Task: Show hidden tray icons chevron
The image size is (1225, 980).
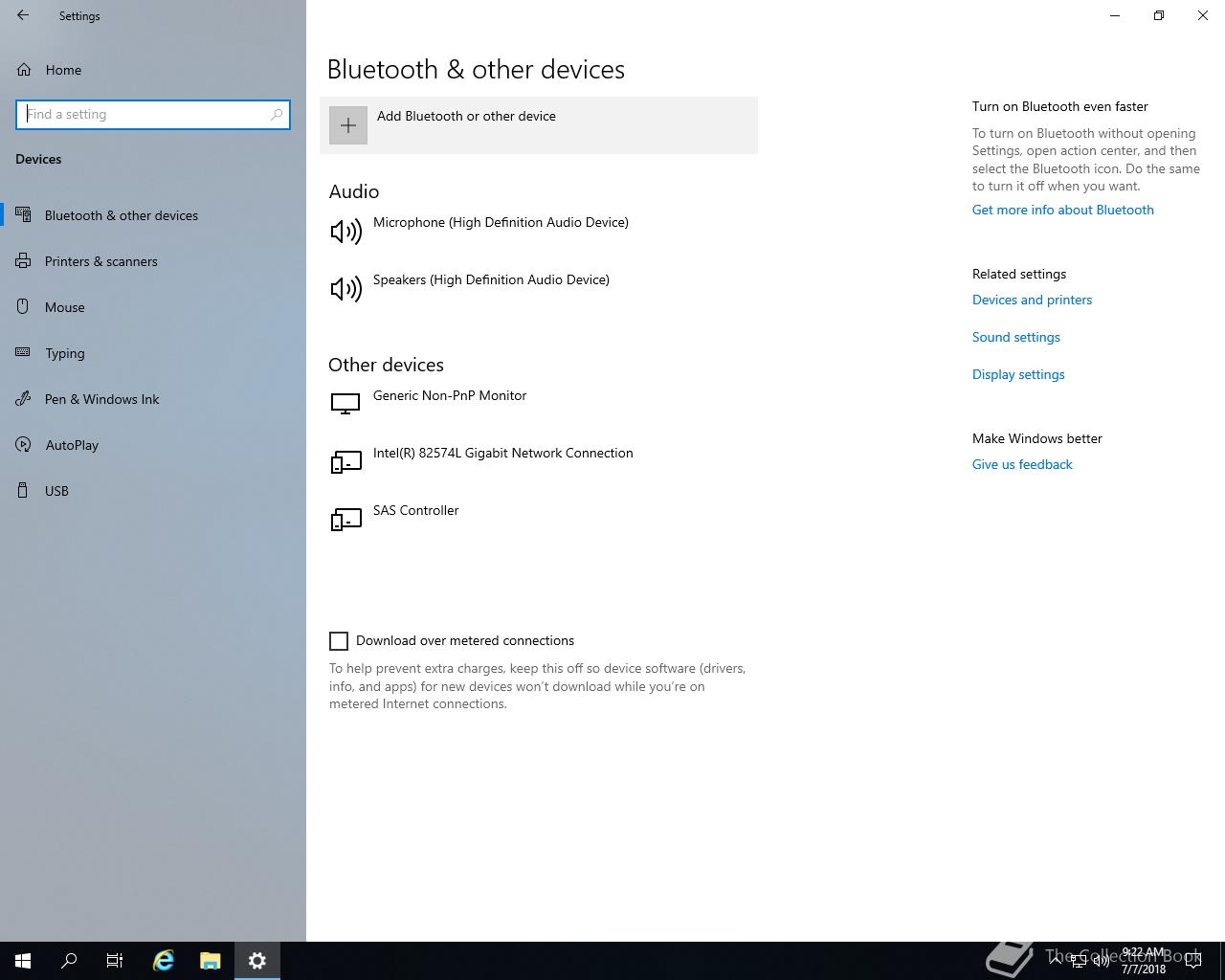Action: [1056, 961]
